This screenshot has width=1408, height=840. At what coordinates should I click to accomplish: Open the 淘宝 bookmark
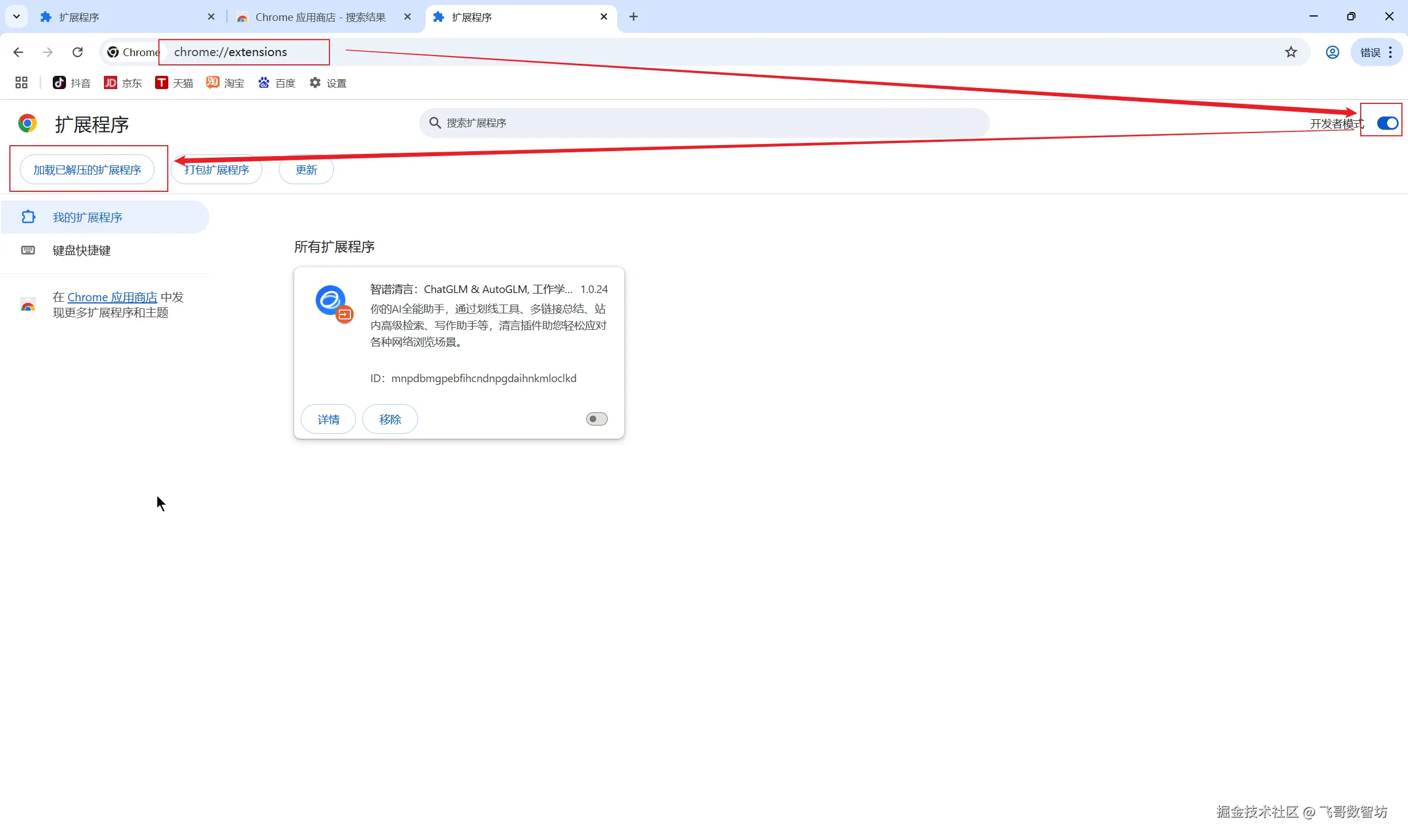(226, 83)
